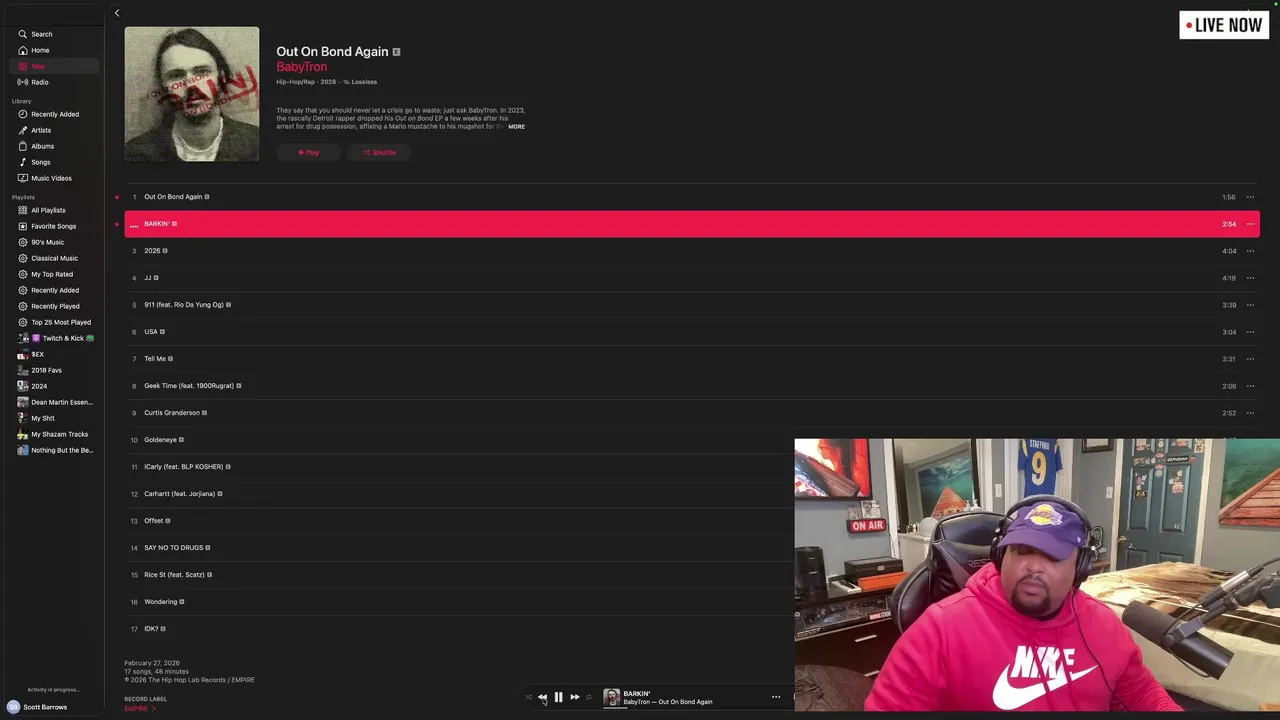Open the Dean Martin Essentials playlist
1280x720 pixels.
click(x=54, y=402)
